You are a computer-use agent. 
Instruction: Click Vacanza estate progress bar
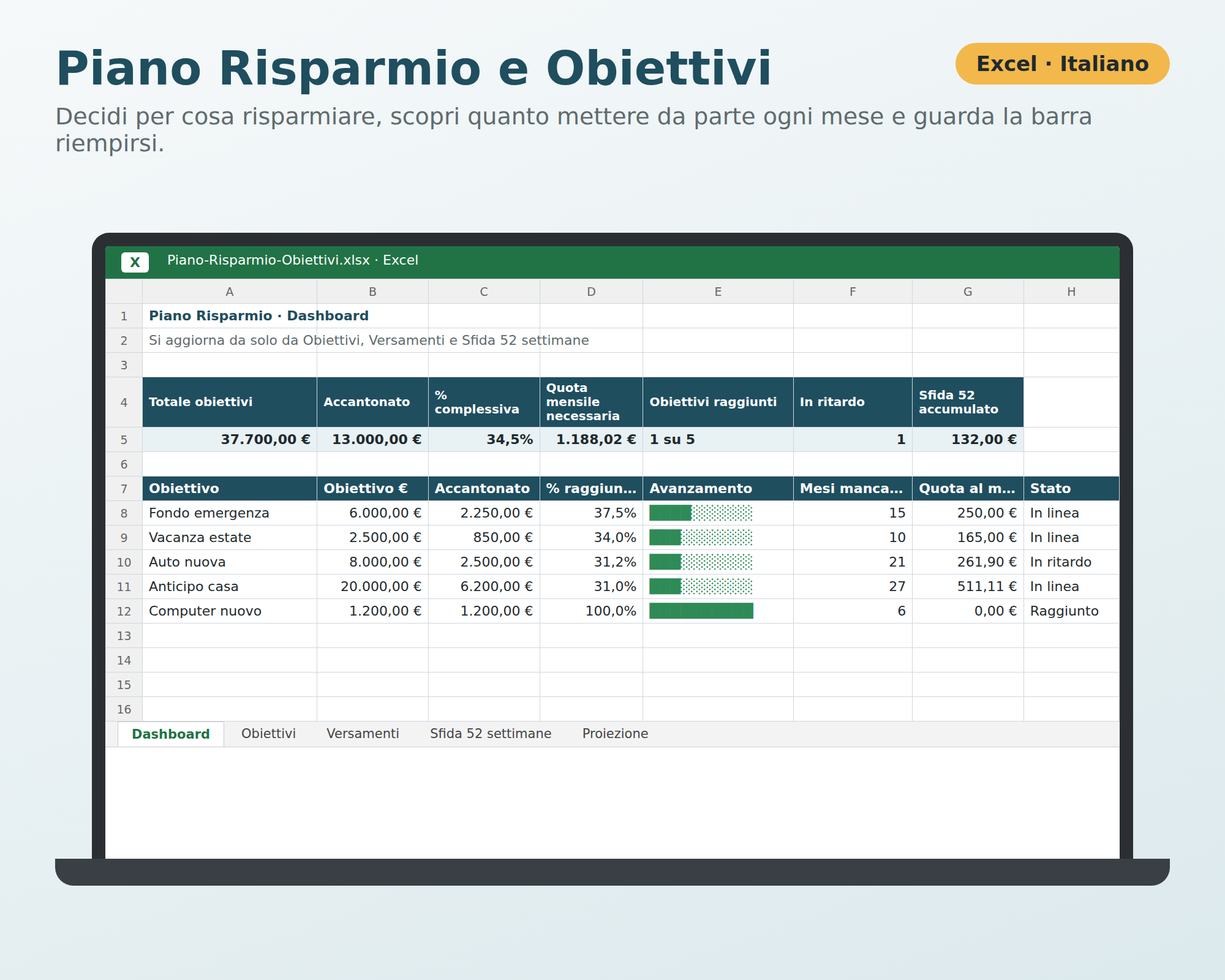(701, 538)
